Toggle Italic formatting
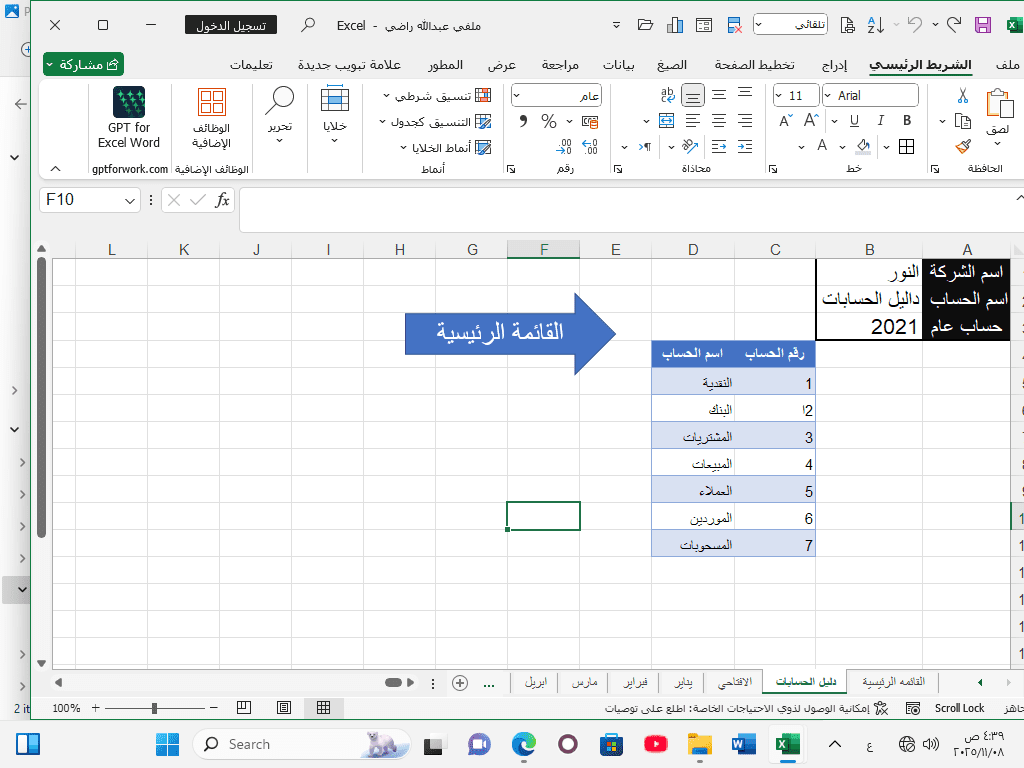The height and width of the screenshot is (768, 1024). 881,121
